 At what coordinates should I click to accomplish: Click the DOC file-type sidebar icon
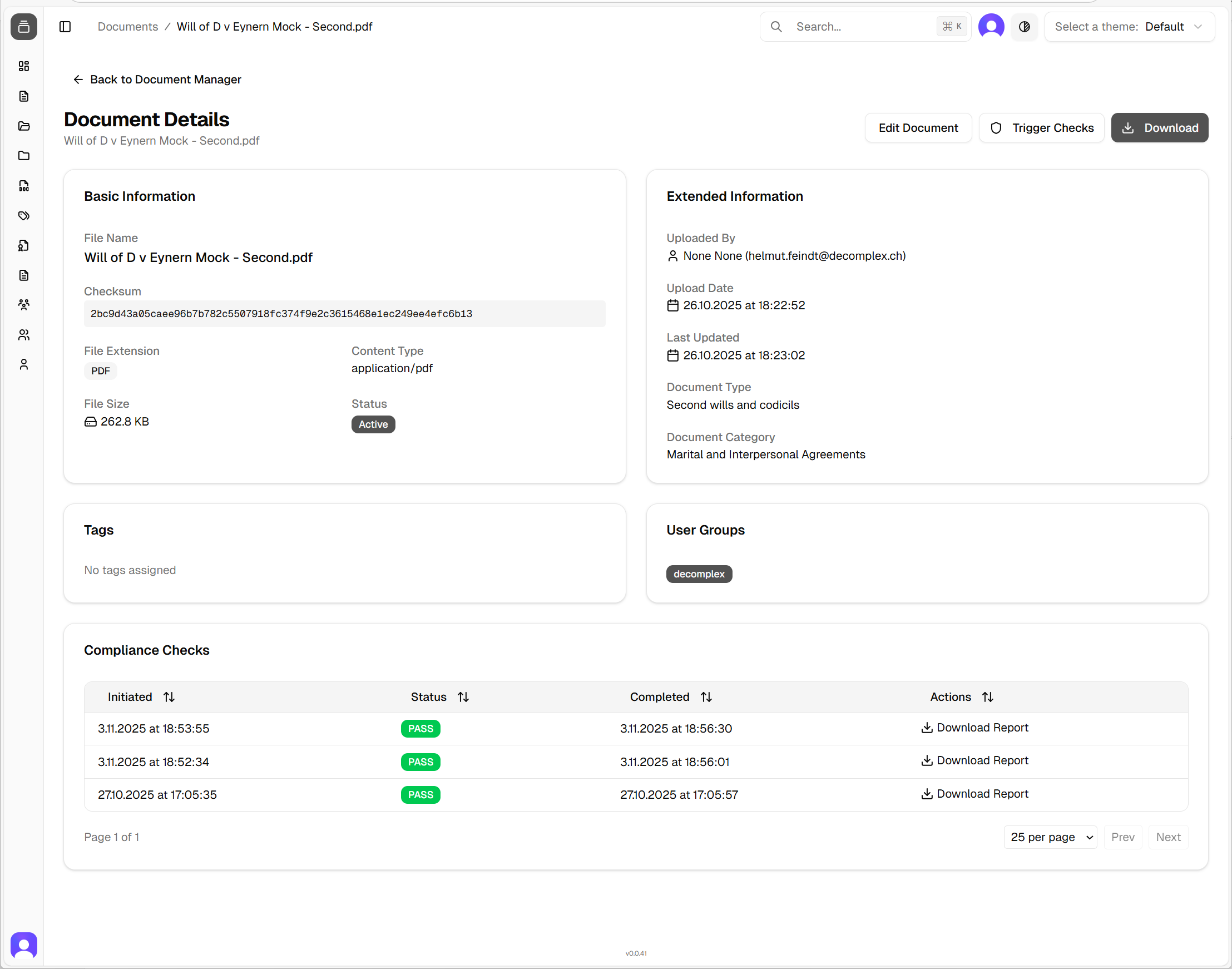[x=24, y=186]
